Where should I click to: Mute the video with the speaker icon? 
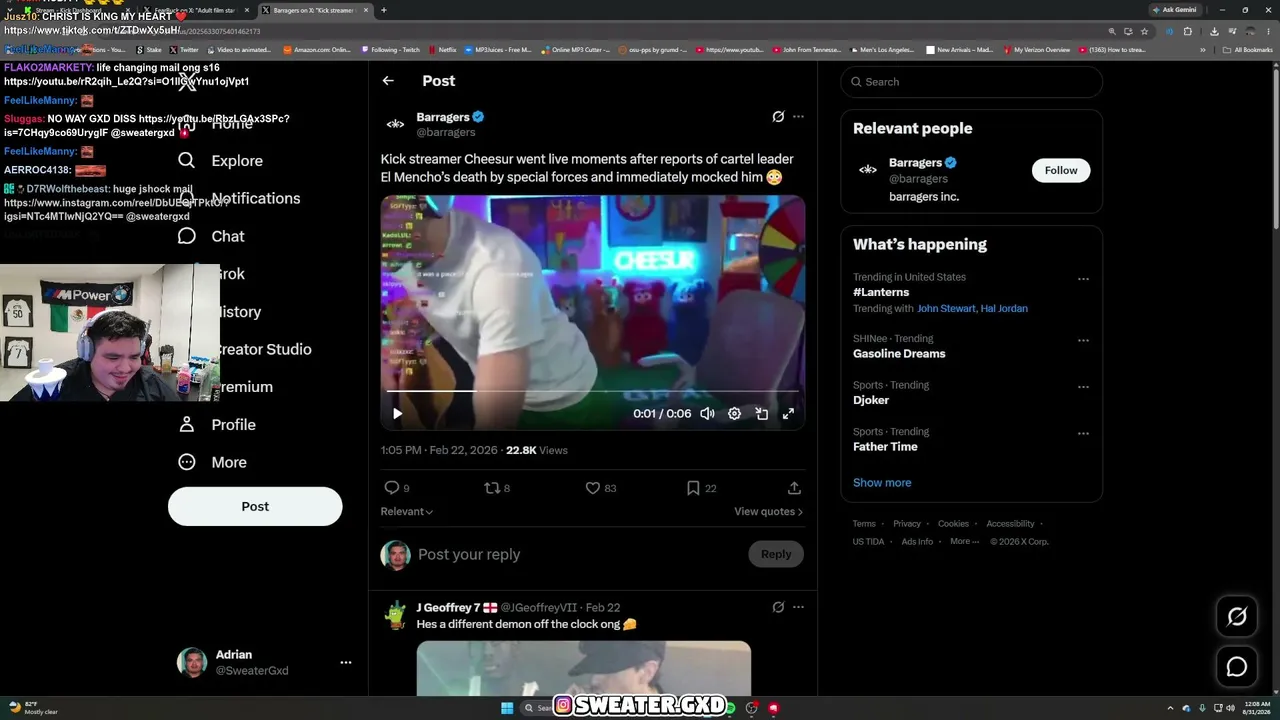click(x=707, y=414)
